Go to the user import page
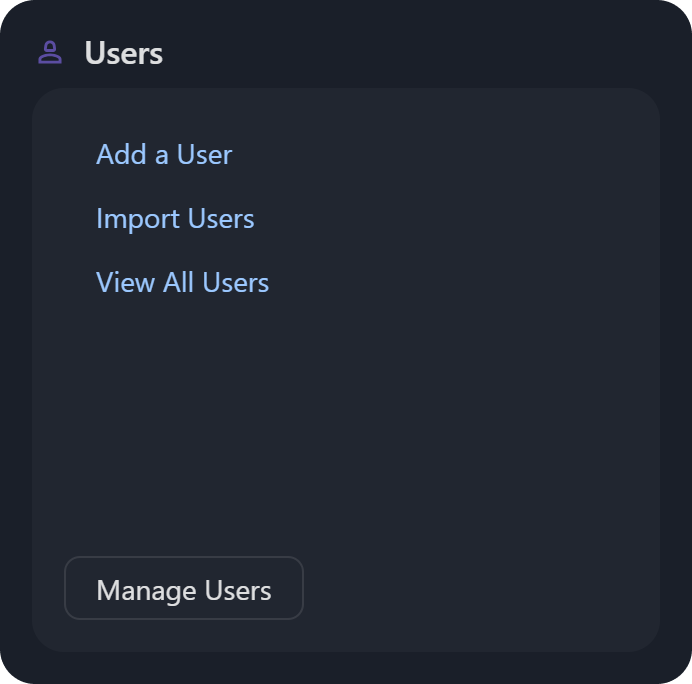 pos(175,219)
